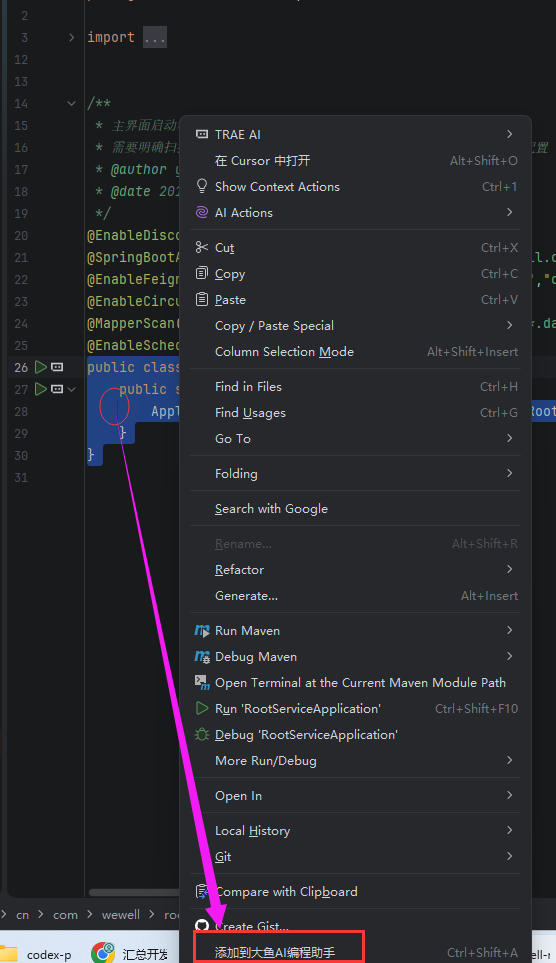Click the scissors Cut icon
Image resolution: width=556 pixels, height=963 pixels.
pyautogui.click(x=202, y=247)
